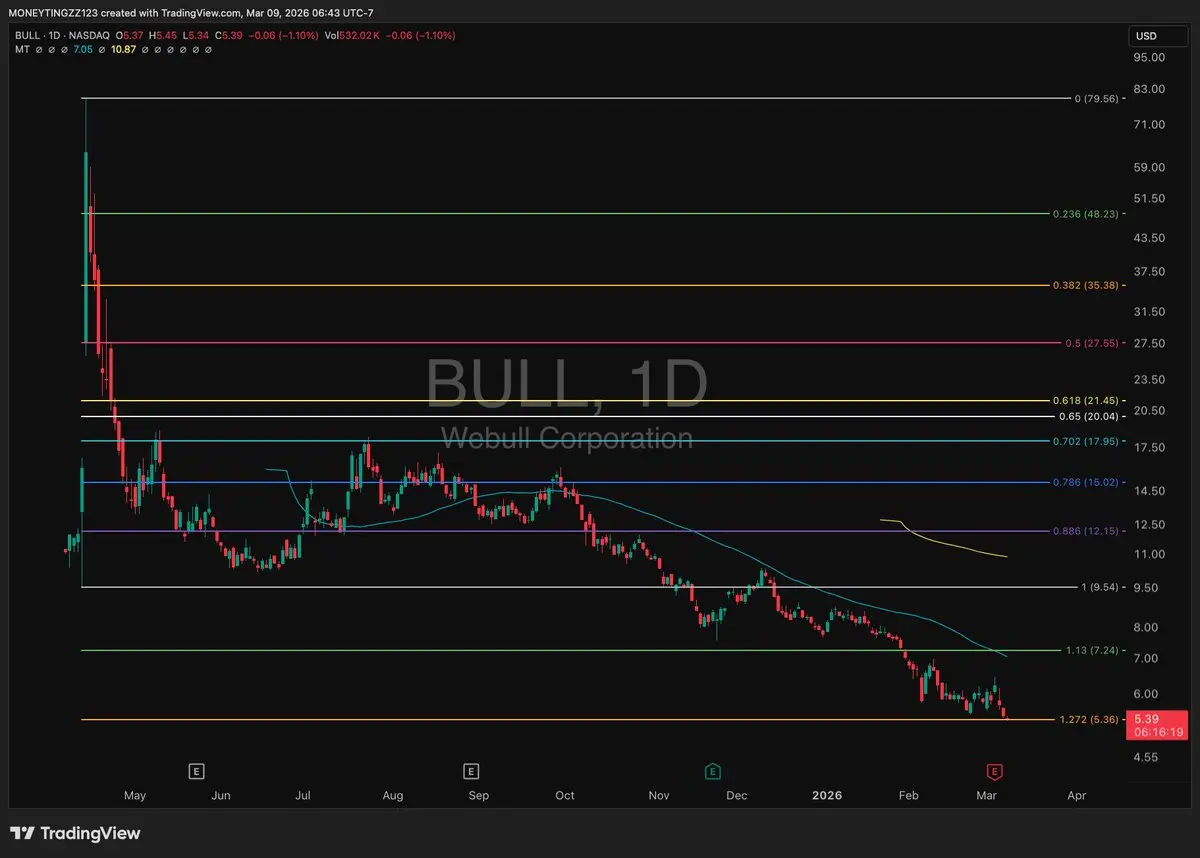Click the Feb label on time axis
1200x858 pixels.
[909, 796]
